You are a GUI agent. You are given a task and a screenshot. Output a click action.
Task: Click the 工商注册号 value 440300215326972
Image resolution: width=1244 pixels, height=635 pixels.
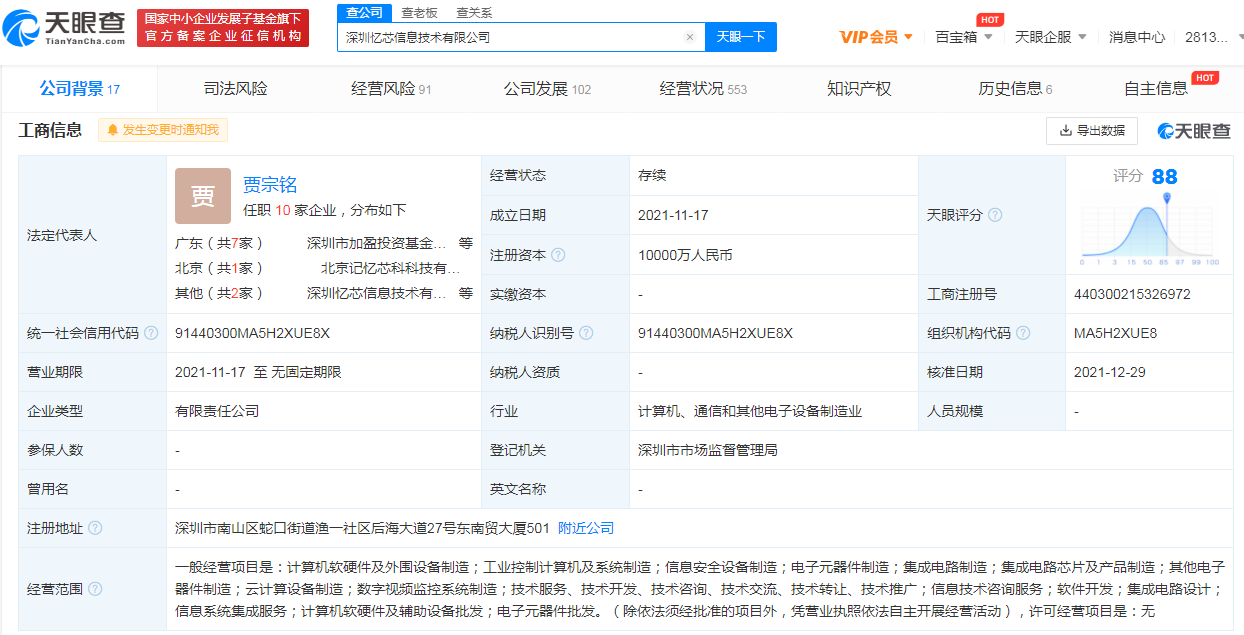click(x=1132, y=294)
